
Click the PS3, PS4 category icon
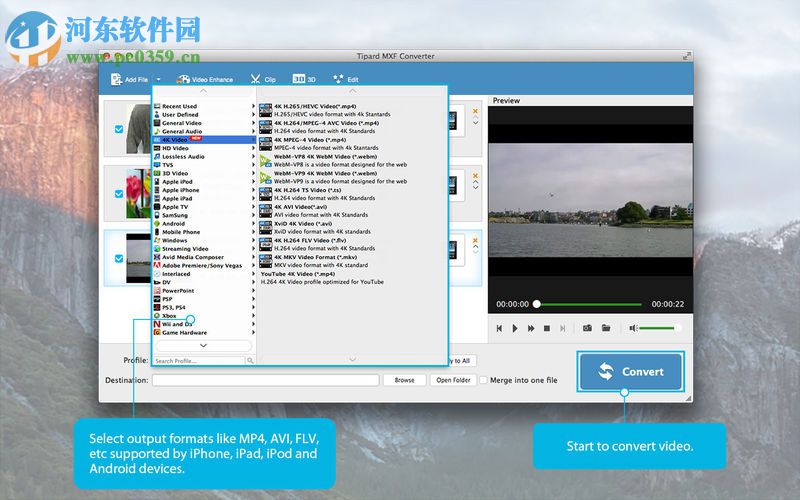point(157,307)
